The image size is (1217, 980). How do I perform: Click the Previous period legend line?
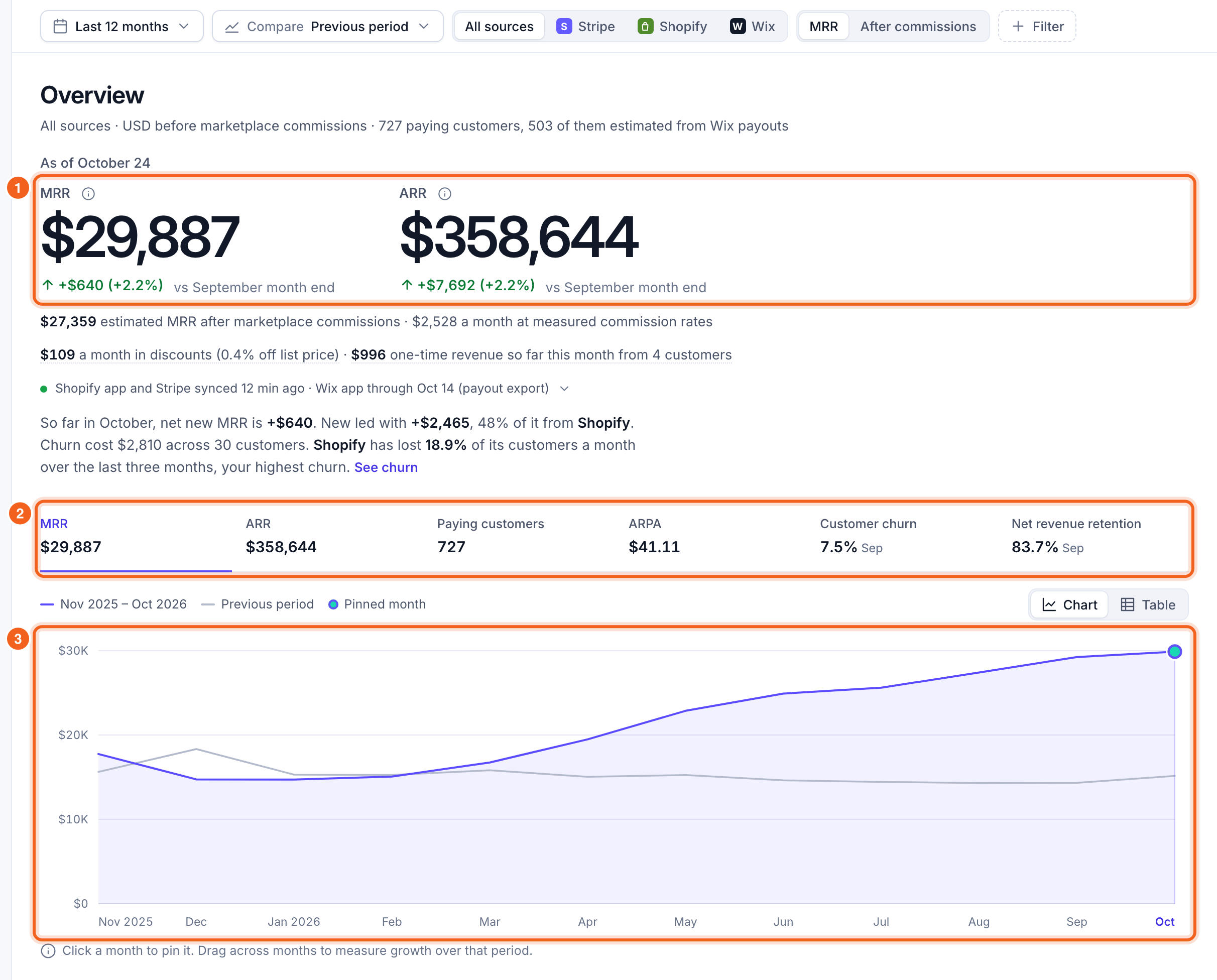208,604
